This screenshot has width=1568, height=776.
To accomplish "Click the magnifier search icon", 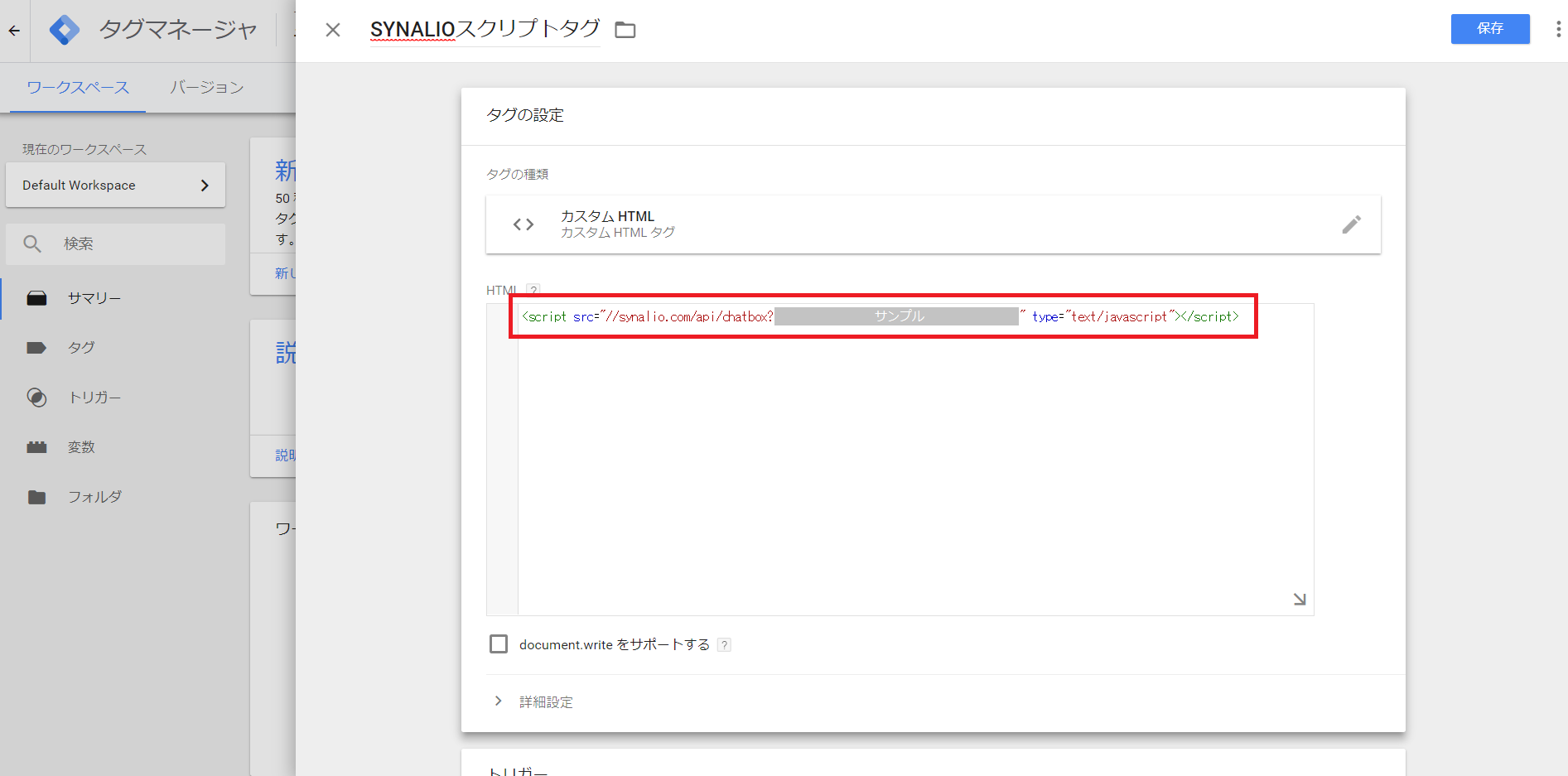I will [x=32, y=244].
